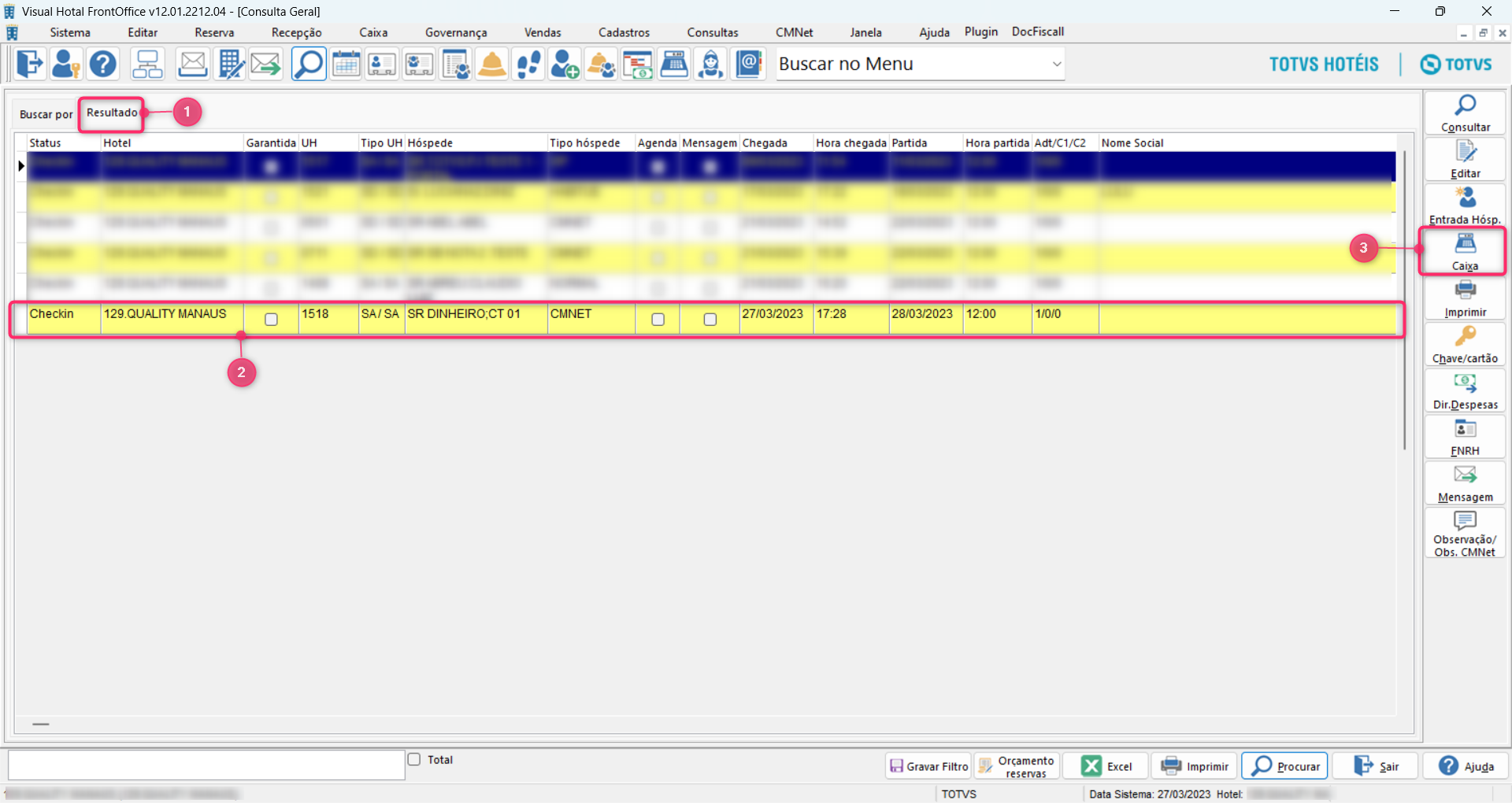Click the envelope with green arrow icon
This screenshot has width=1512, height=803.
[x=266, y=64]
